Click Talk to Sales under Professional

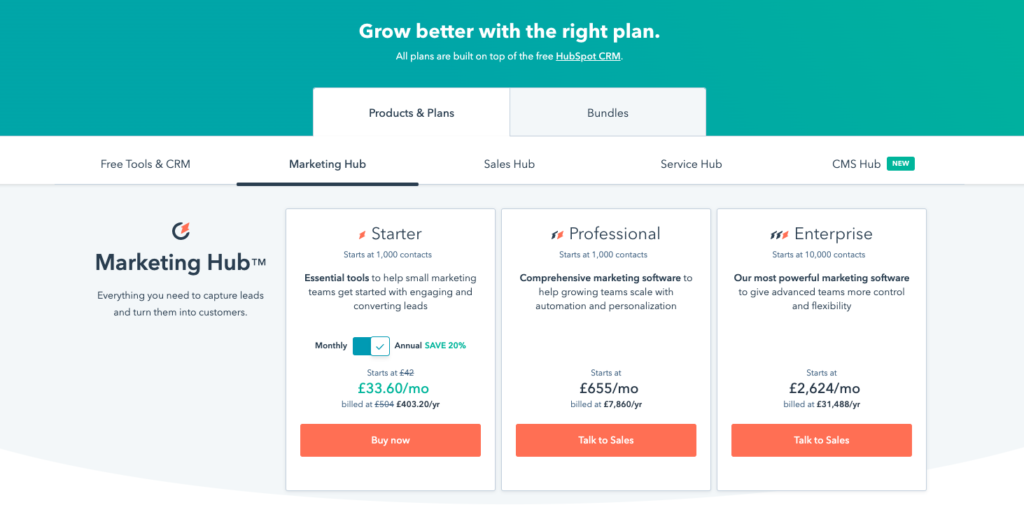pos(606,440)
